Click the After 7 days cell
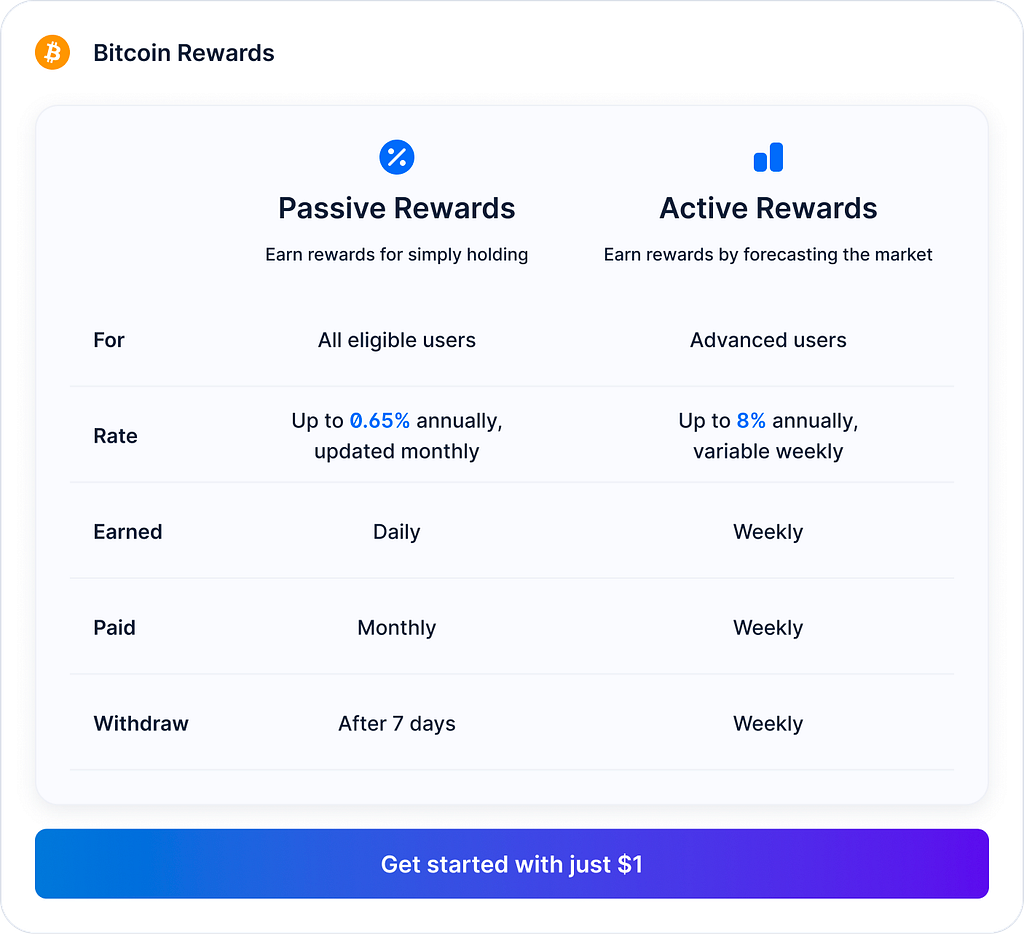1024x934 pixels. (396, 724)
